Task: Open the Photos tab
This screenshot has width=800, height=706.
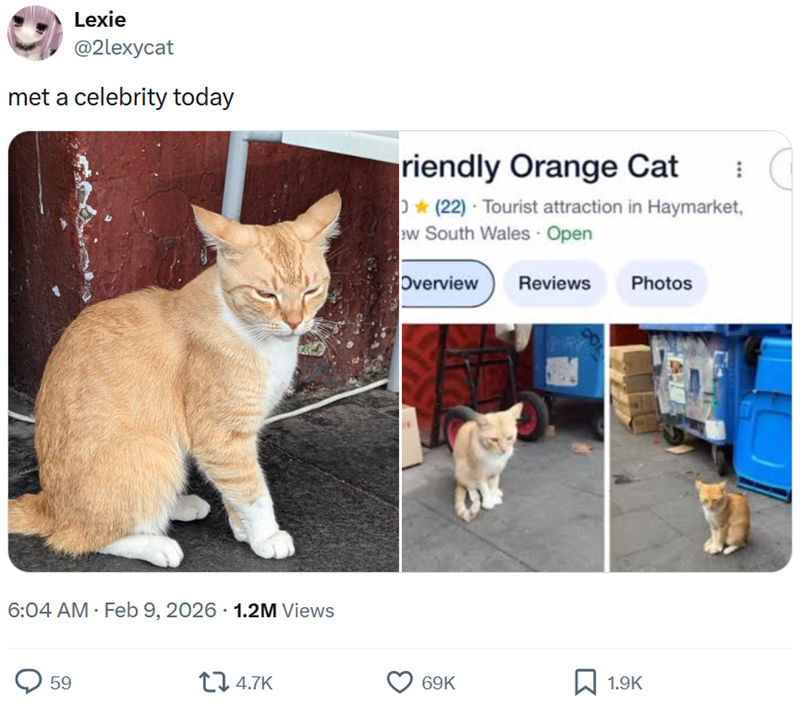Action: click(661, 283)
